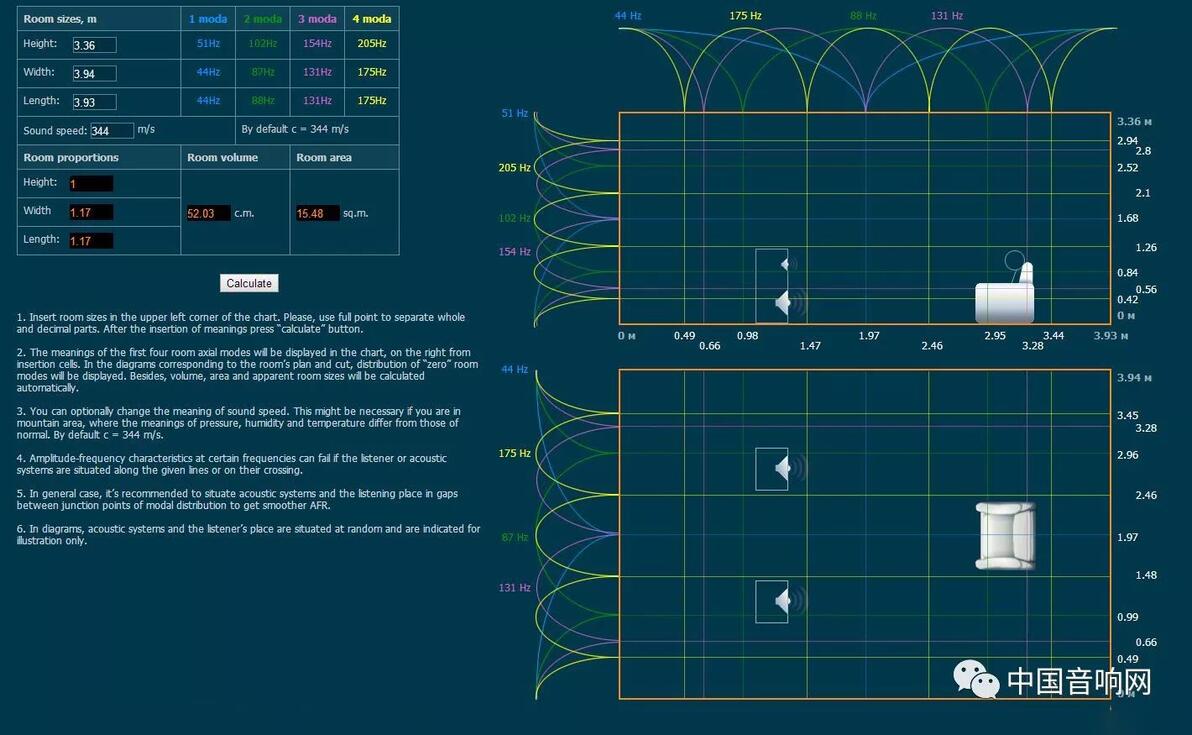Select the room Height input field
Image resolution: width=1192 pixels, height=735 pixels.
point(94,45)
